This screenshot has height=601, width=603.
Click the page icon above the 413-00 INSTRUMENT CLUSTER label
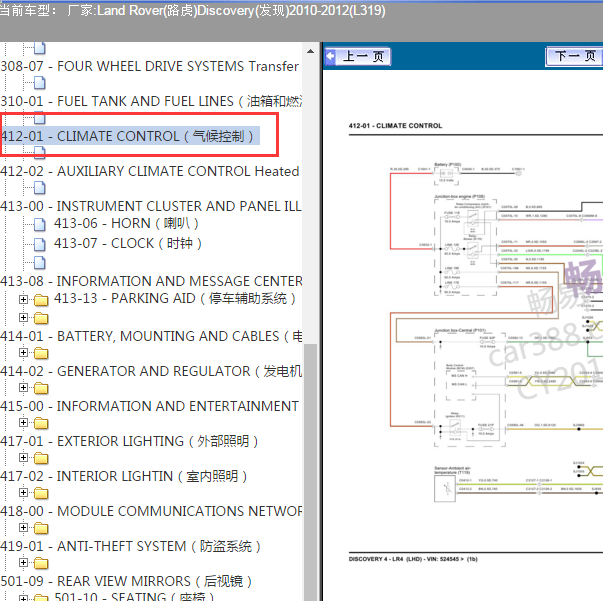click(40, 188)
